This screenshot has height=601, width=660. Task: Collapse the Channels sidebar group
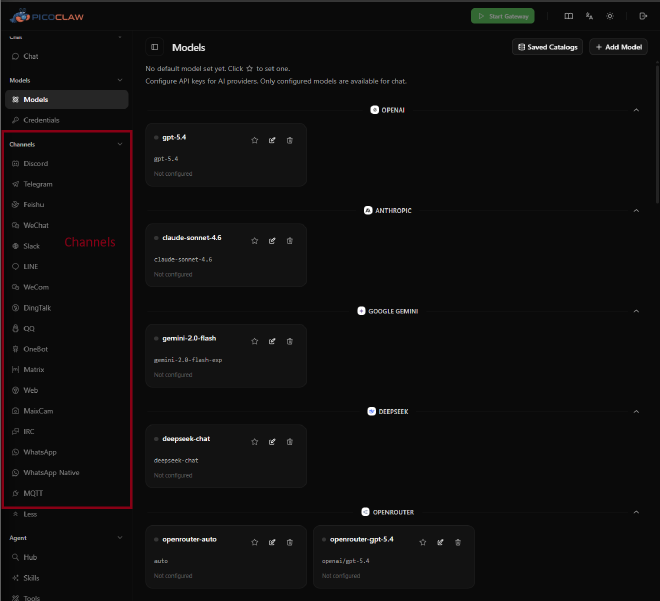[120, 144]
